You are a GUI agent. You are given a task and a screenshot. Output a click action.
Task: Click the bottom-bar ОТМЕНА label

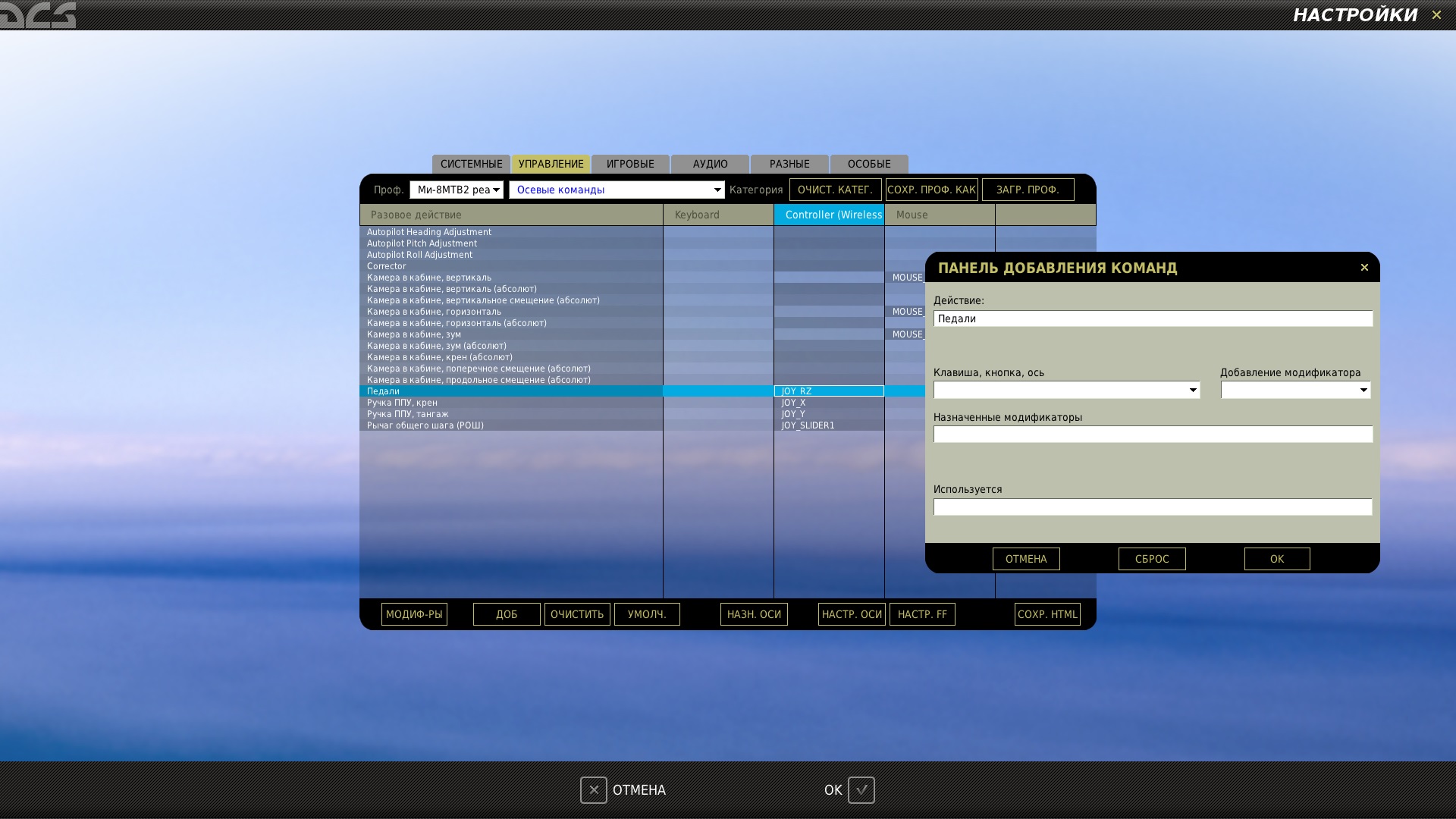coord(639,790)
